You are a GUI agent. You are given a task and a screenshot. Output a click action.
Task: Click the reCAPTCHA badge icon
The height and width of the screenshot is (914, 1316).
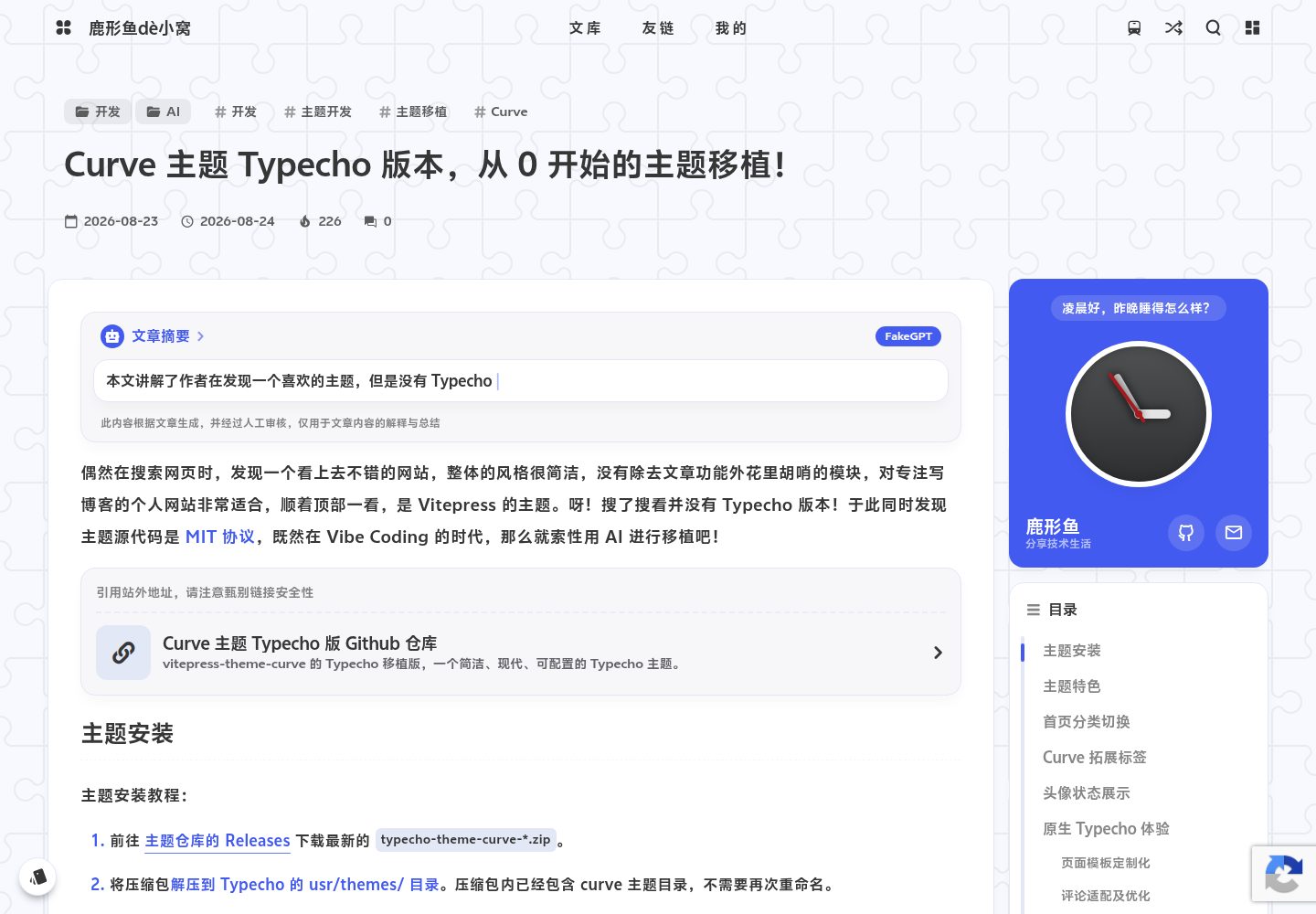pyautogui.click(x=1283, y=875)
